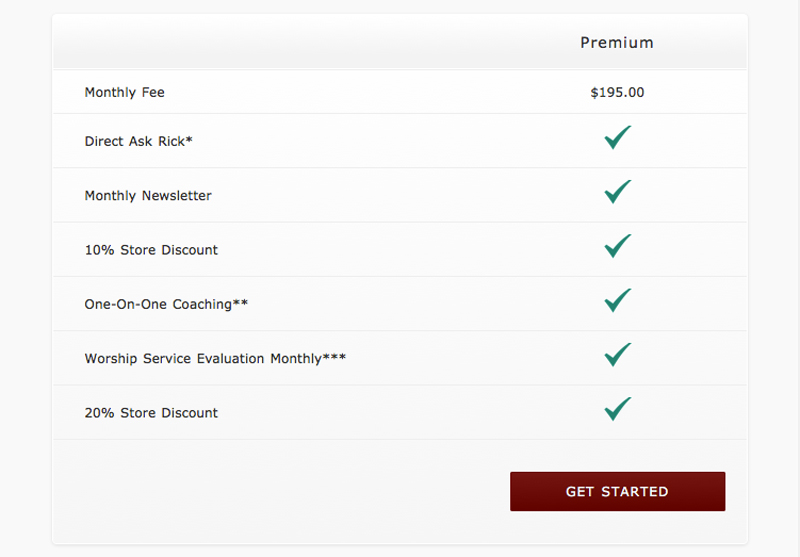Select the Premium plan column header
This screenshot has height=557, width=800.
tap(617, 43)
